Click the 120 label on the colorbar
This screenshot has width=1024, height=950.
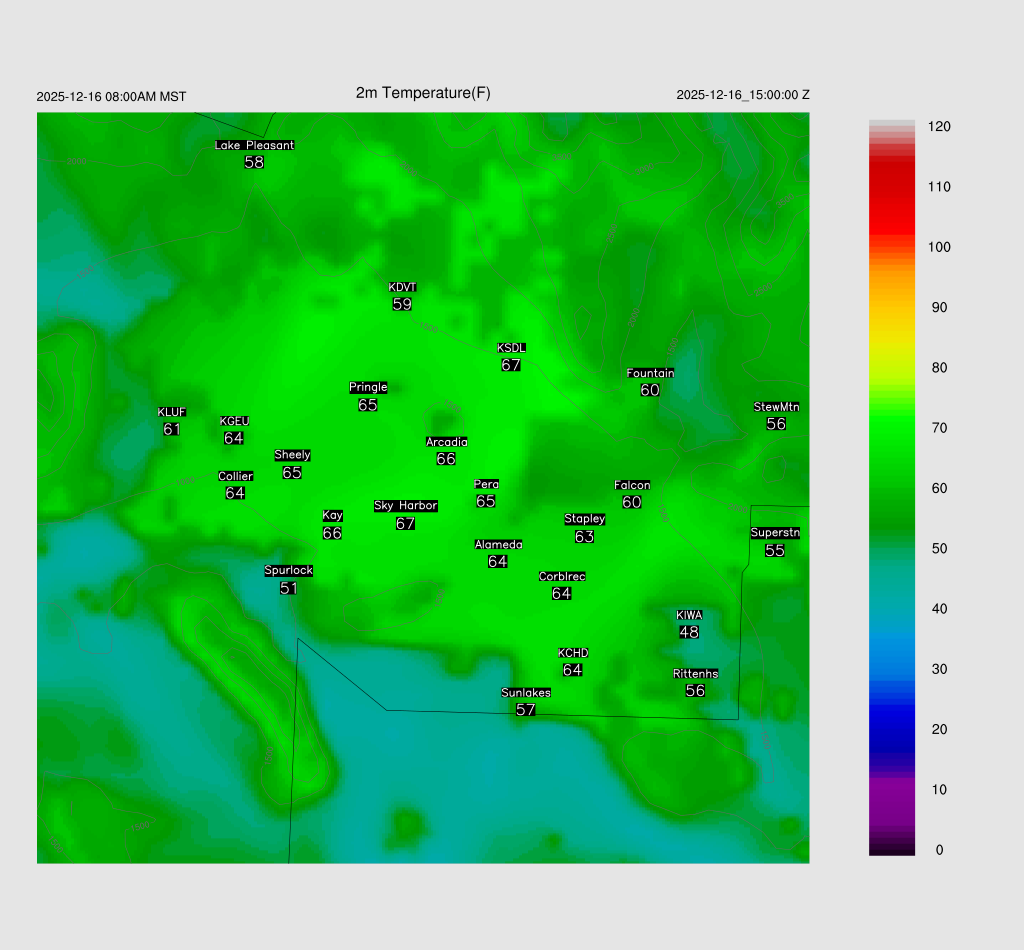pos(938,127)
